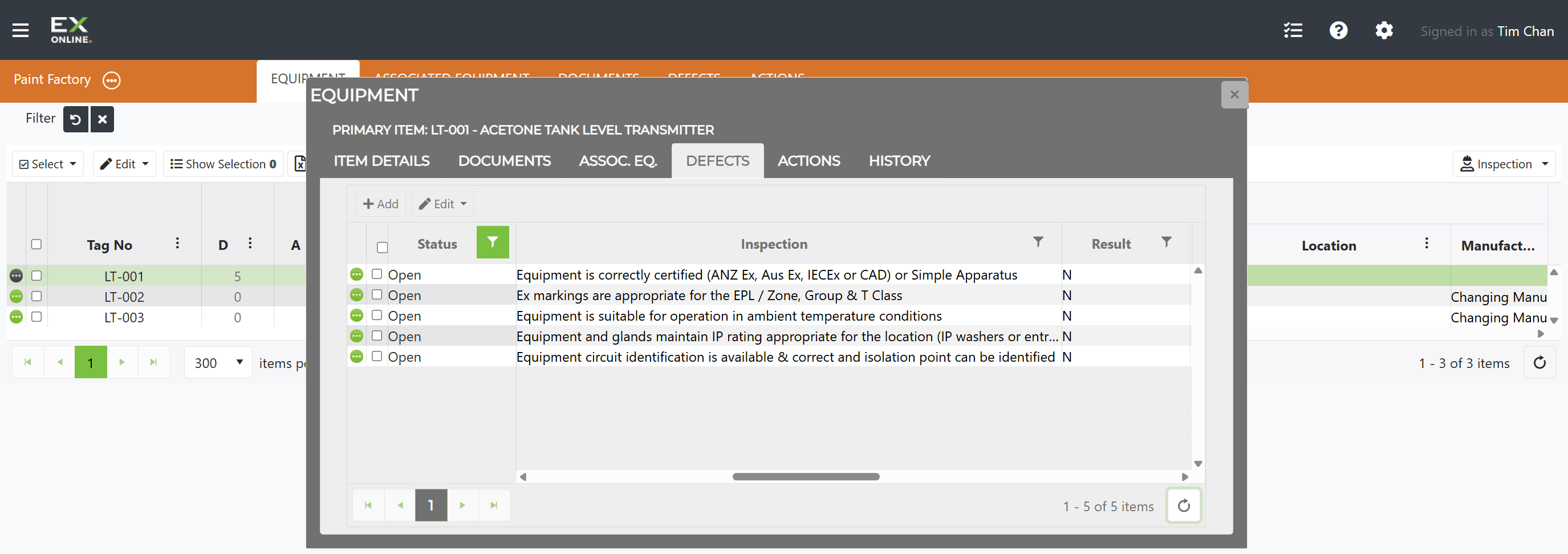The image size is (1568, 554).
Task: Open the task checklist icon in header
Action: point(1293,30)
